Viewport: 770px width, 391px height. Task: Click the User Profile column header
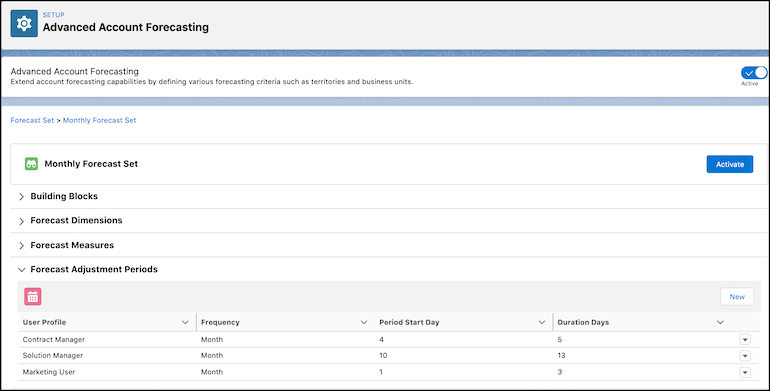point(44,323)
